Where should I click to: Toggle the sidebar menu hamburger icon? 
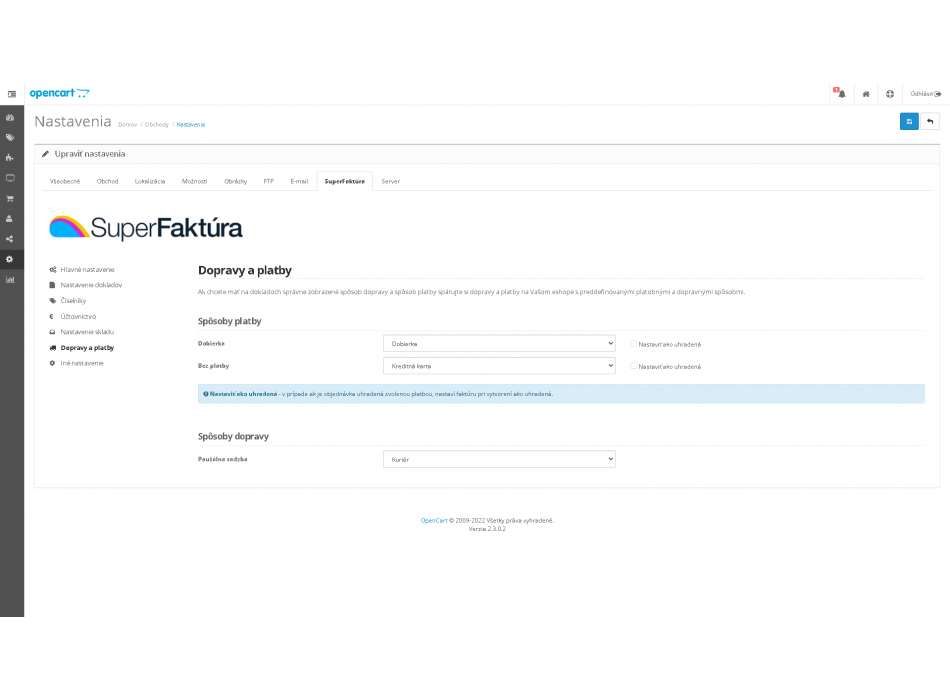pos(12,94)
